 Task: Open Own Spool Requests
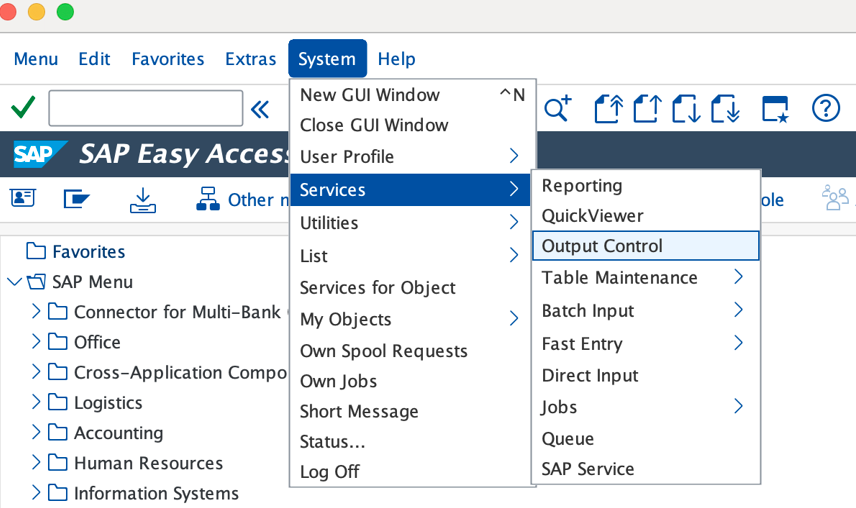coord(410,350)
